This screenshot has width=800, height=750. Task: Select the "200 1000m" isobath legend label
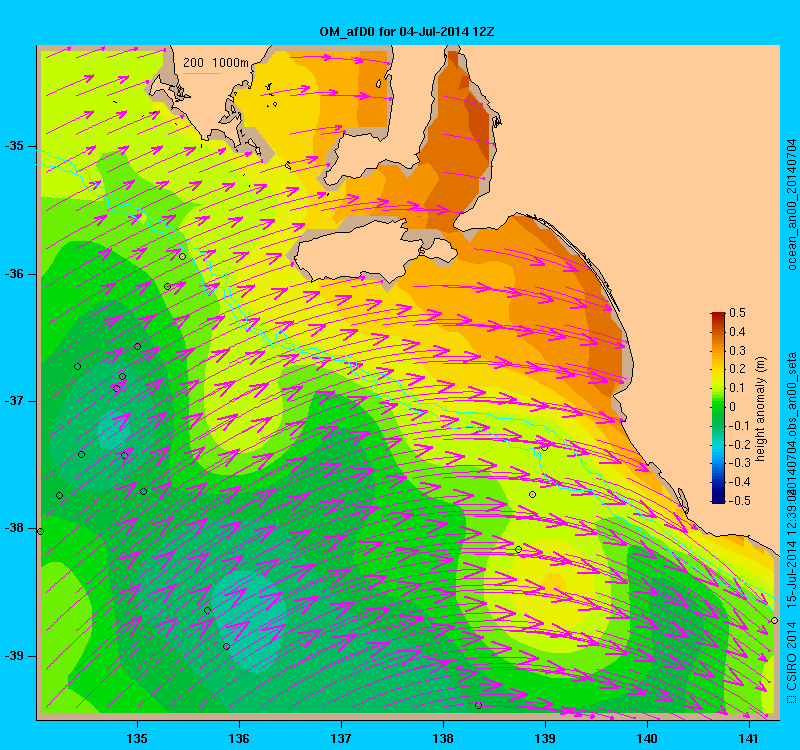pyautogui.click(x=216, y=63)
